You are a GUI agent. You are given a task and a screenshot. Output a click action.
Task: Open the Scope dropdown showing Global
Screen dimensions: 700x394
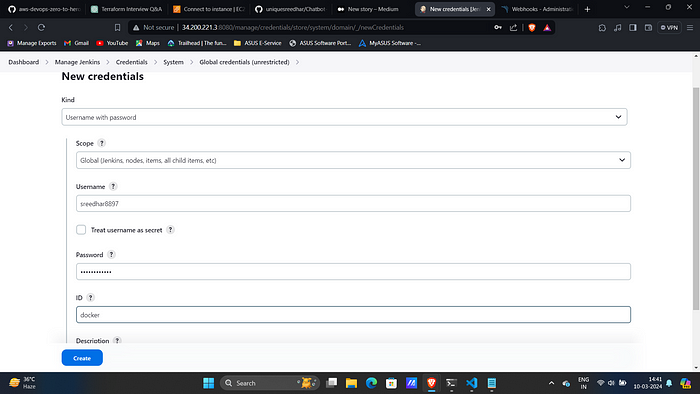[x=353, y=160]
